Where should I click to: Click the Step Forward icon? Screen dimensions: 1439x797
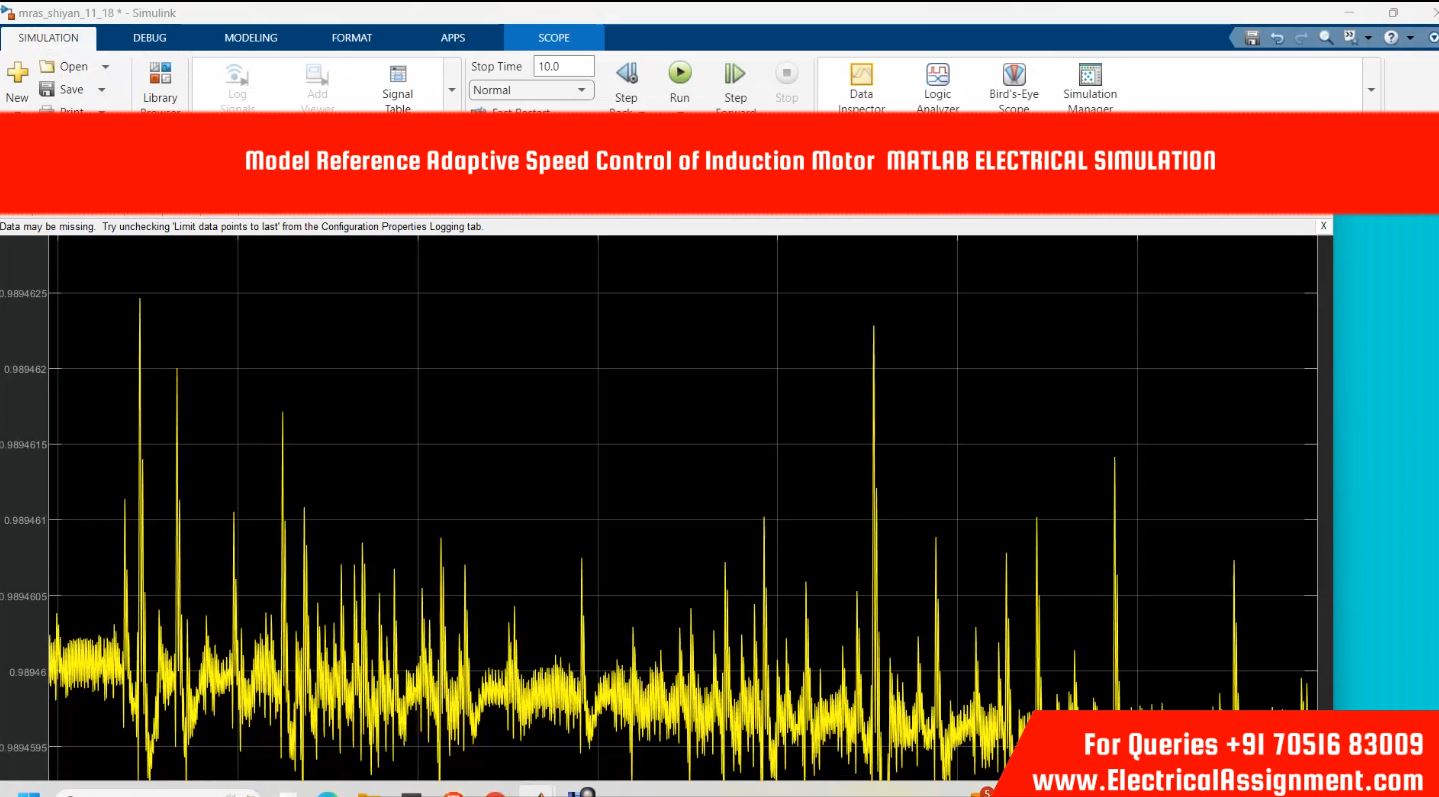(735, 73)
